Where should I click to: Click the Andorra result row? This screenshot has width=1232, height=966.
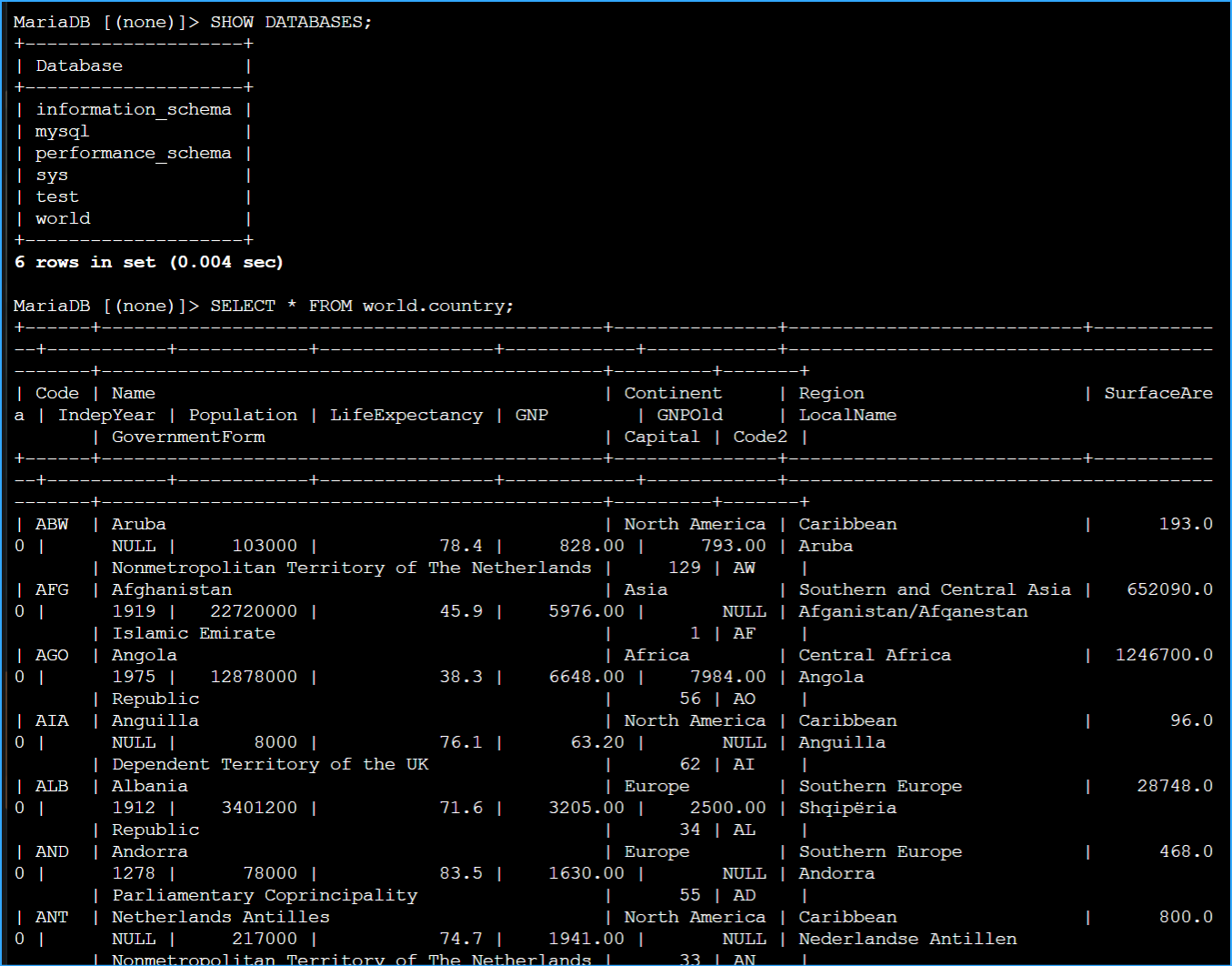(149, 850)
